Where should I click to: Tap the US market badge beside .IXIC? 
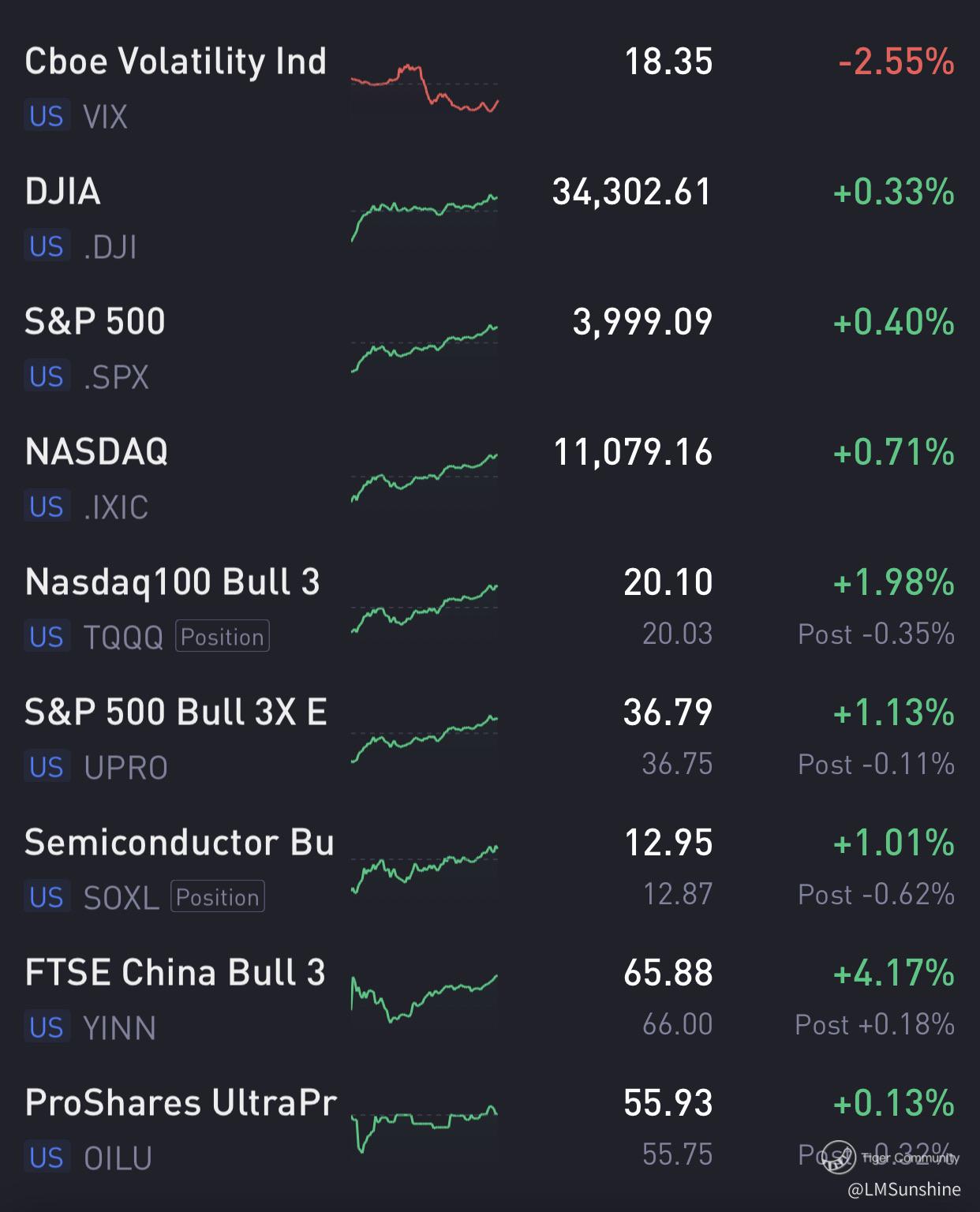47,507
